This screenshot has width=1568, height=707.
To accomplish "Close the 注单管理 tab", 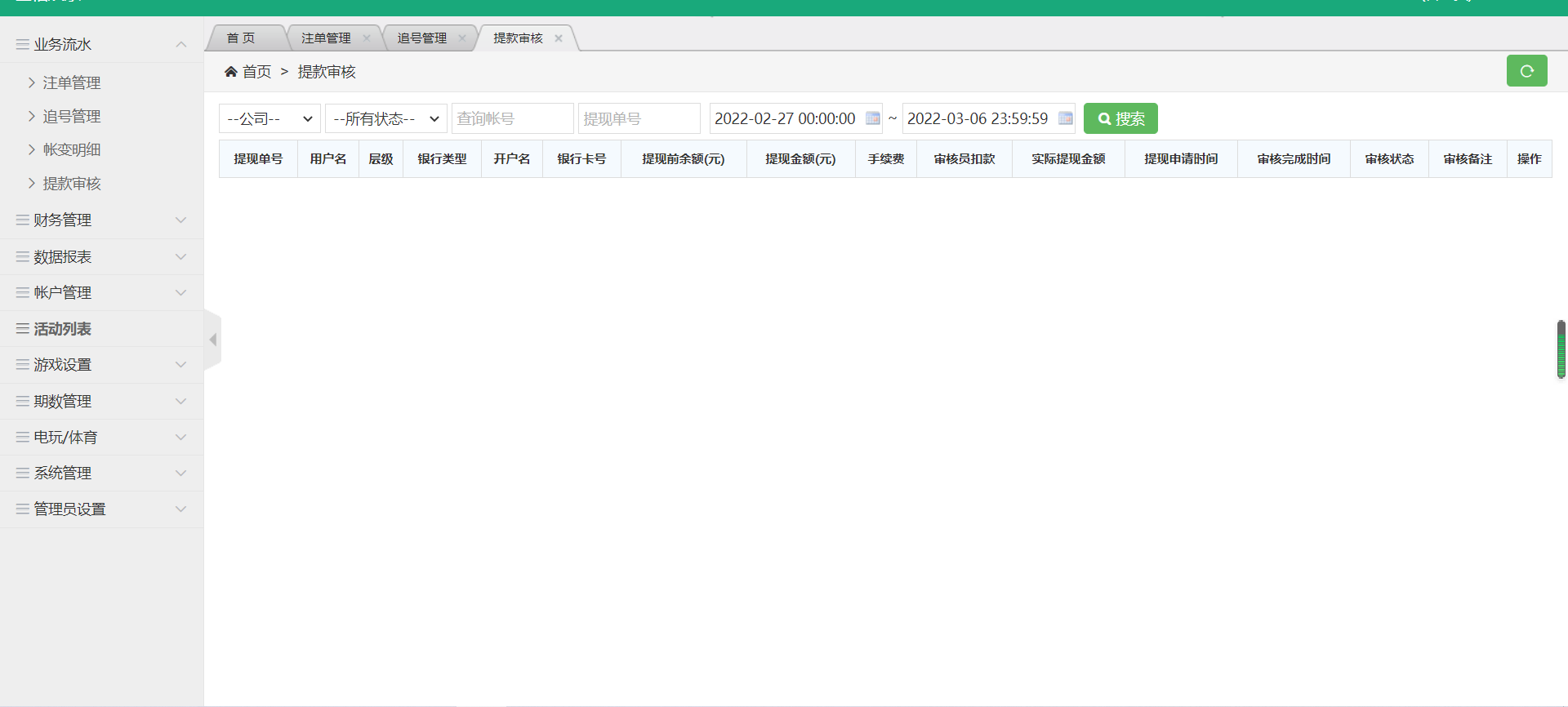I will pos(367,38).
